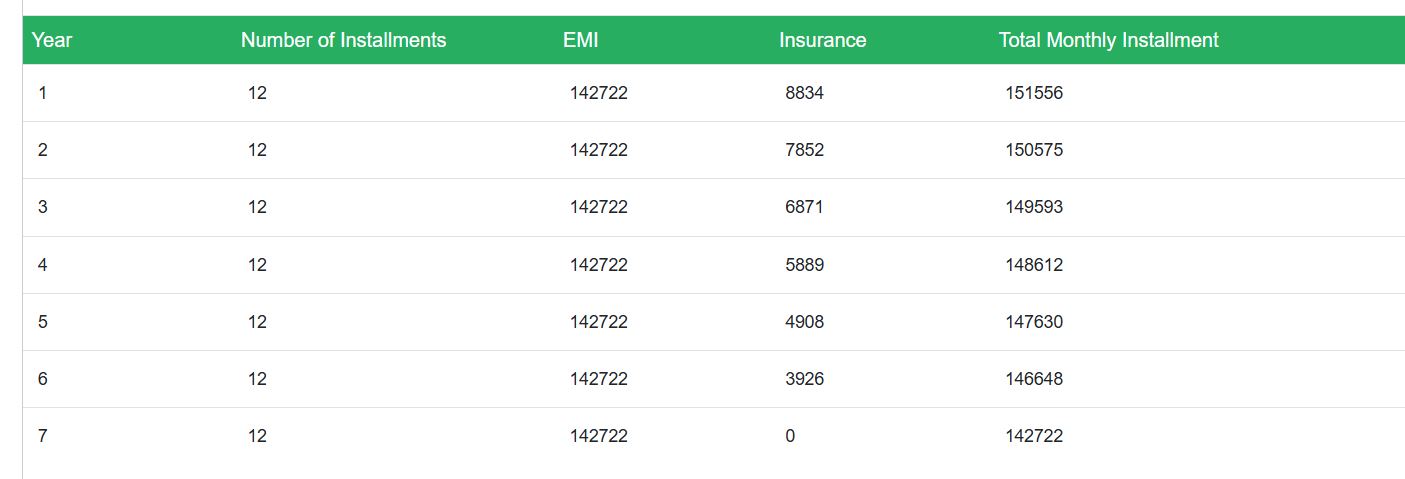Select the insurance amount 4908

[x=805, y=322]
